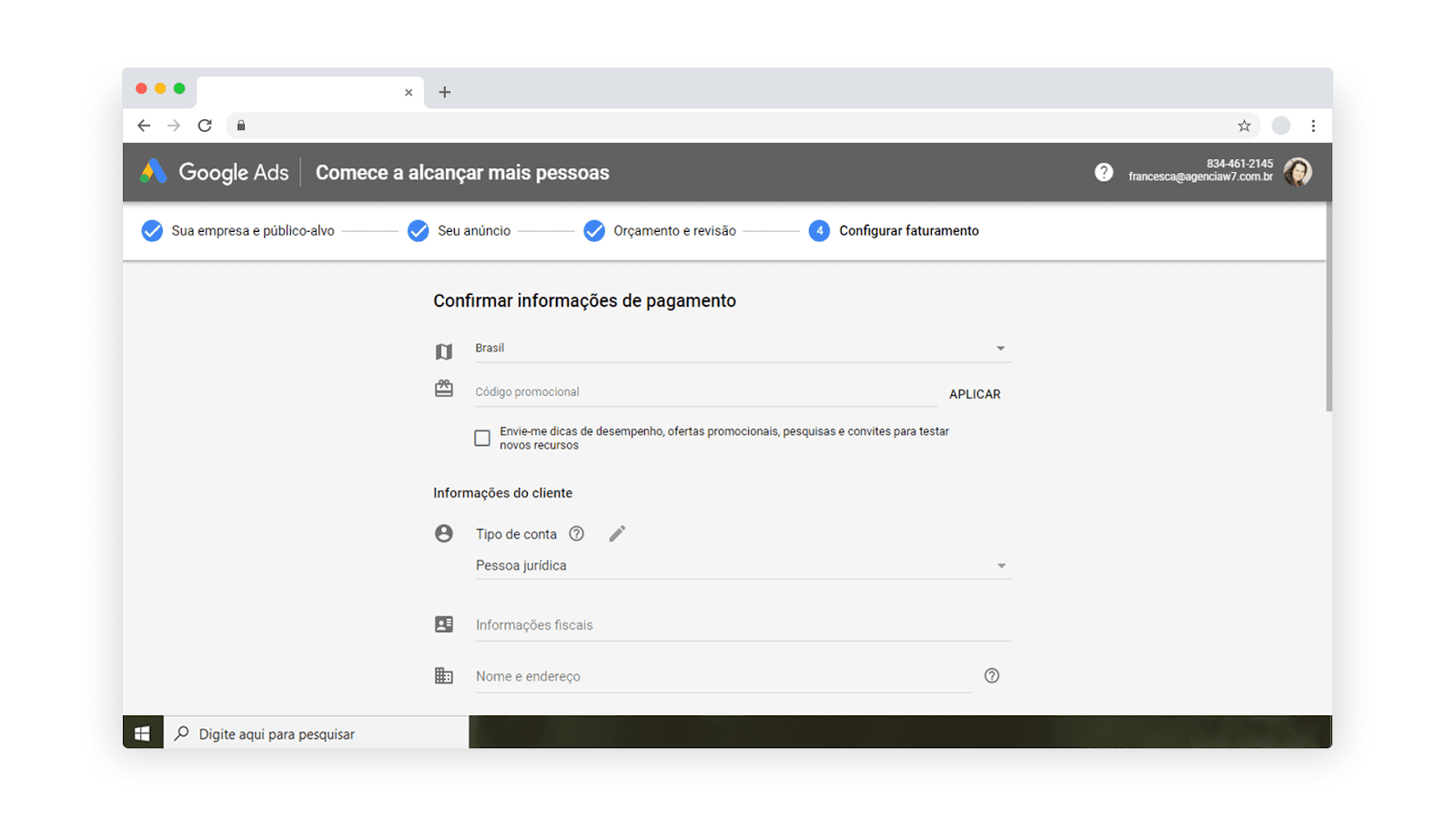Screen dimensions: 1456x819
Task: Open the account profile avatar
Action: tap(1298, 172)
